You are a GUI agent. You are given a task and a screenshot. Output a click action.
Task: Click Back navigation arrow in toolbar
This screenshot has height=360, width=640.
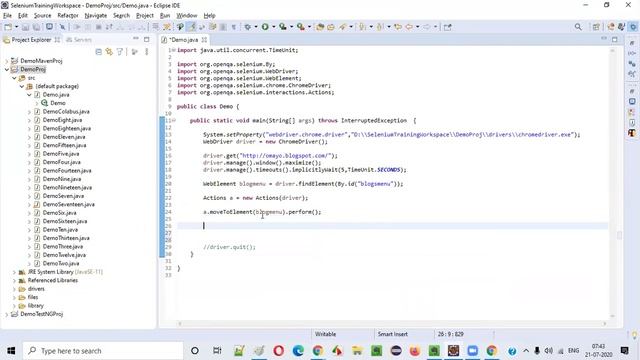pos(409,27)
